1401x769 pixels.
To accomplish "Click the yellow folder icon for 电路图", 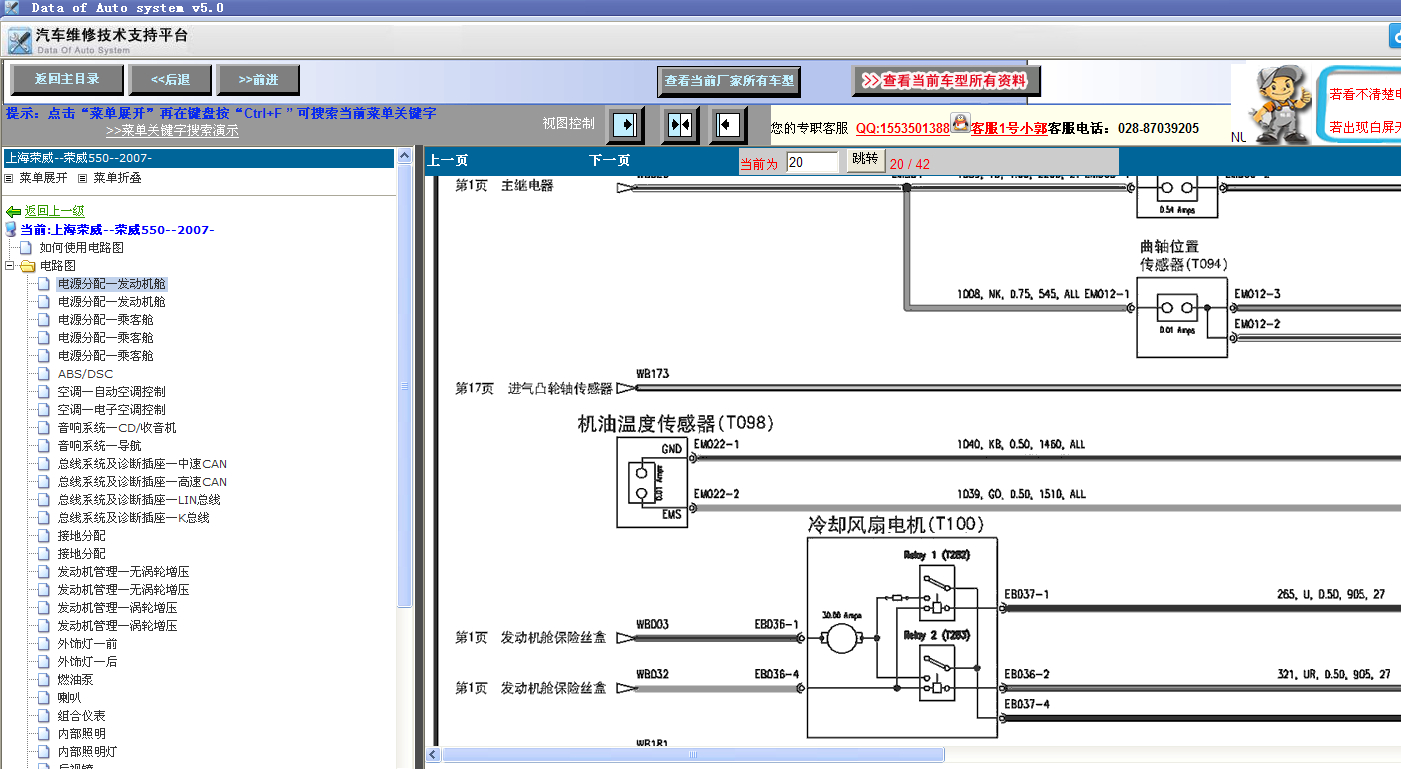I will [x=28, y=266].
